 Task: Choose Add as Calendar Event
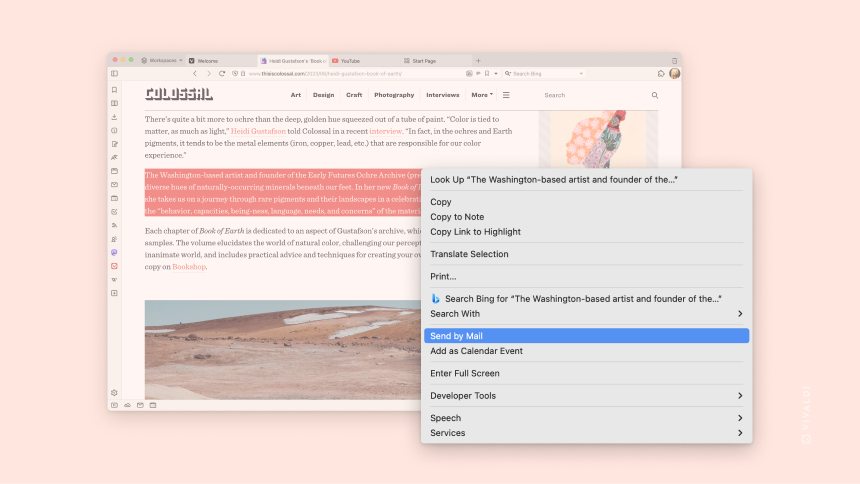586,351
